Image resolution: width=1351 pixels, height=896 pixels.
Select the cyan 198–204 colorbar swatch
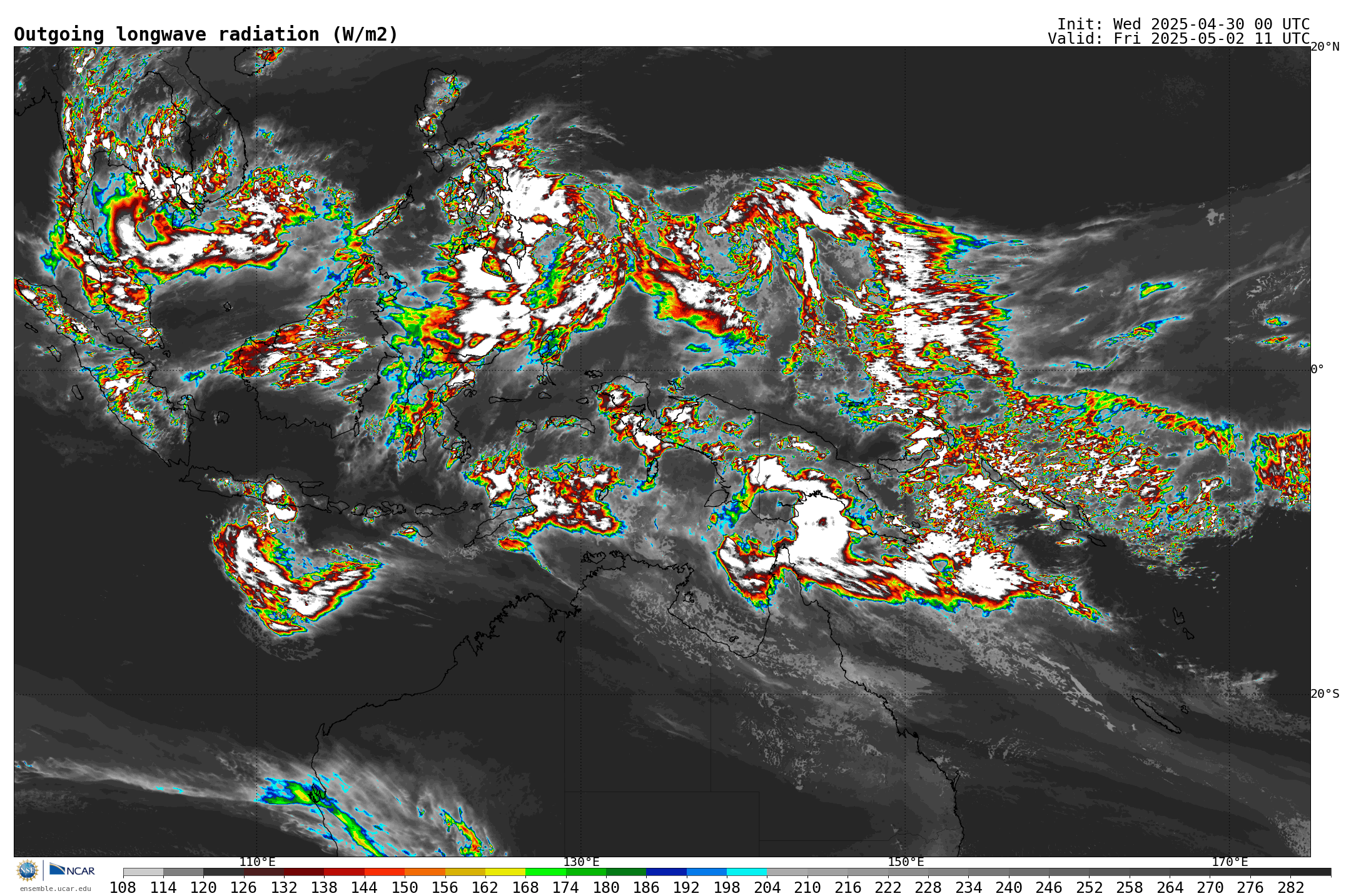[x=747, y=872]
